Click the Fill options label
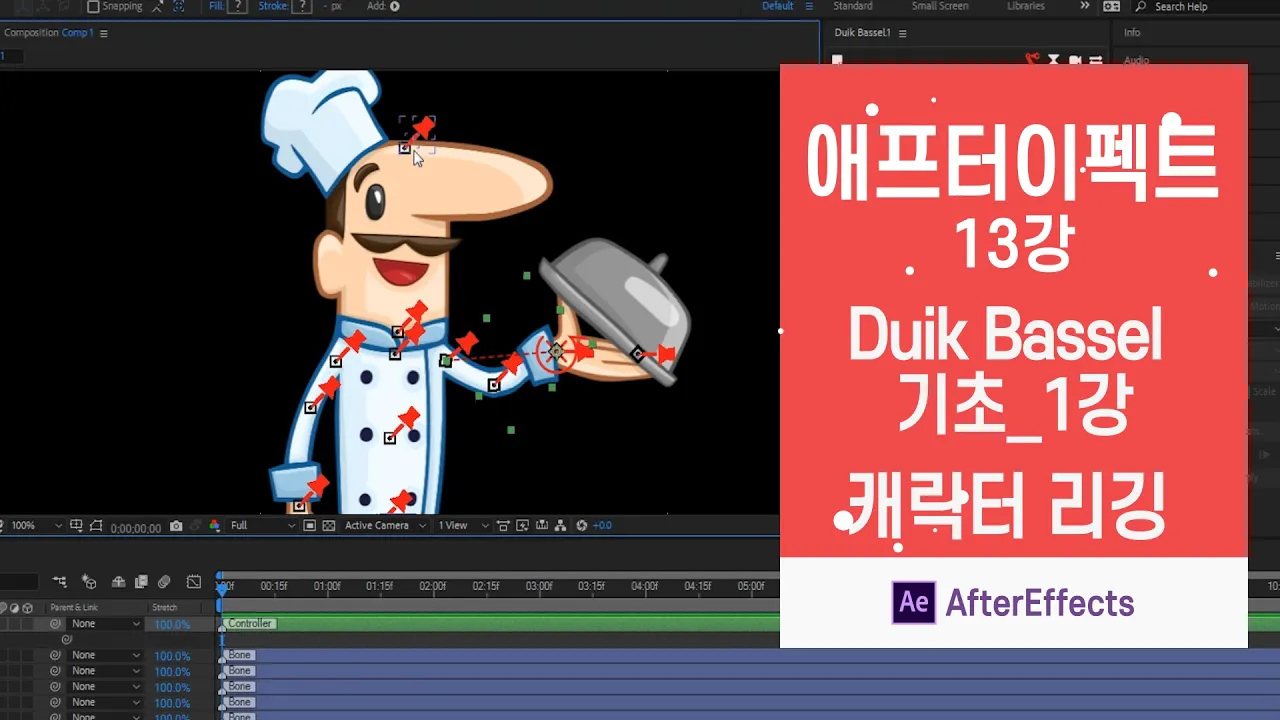The image size is (1280, 720). [x=216, y=6]
